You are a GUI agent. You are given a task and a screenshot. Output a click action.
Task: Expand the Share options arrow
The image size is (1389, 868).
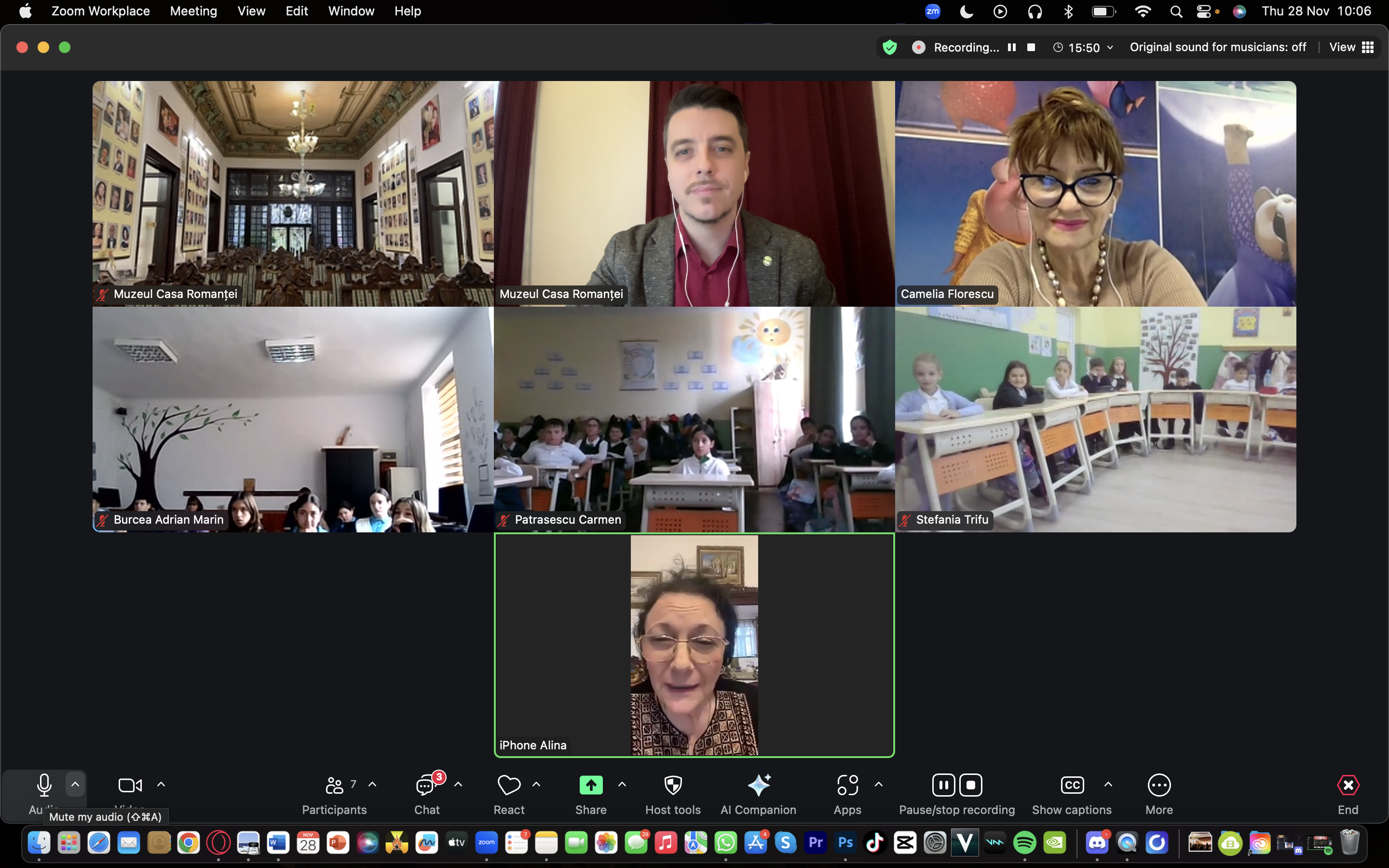tap(622, 784)
